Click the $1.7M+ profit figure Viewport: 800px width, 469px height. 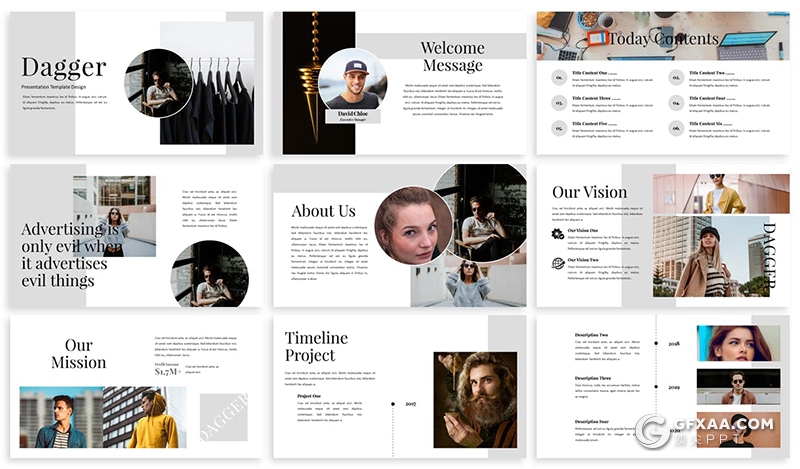[168, 372]
